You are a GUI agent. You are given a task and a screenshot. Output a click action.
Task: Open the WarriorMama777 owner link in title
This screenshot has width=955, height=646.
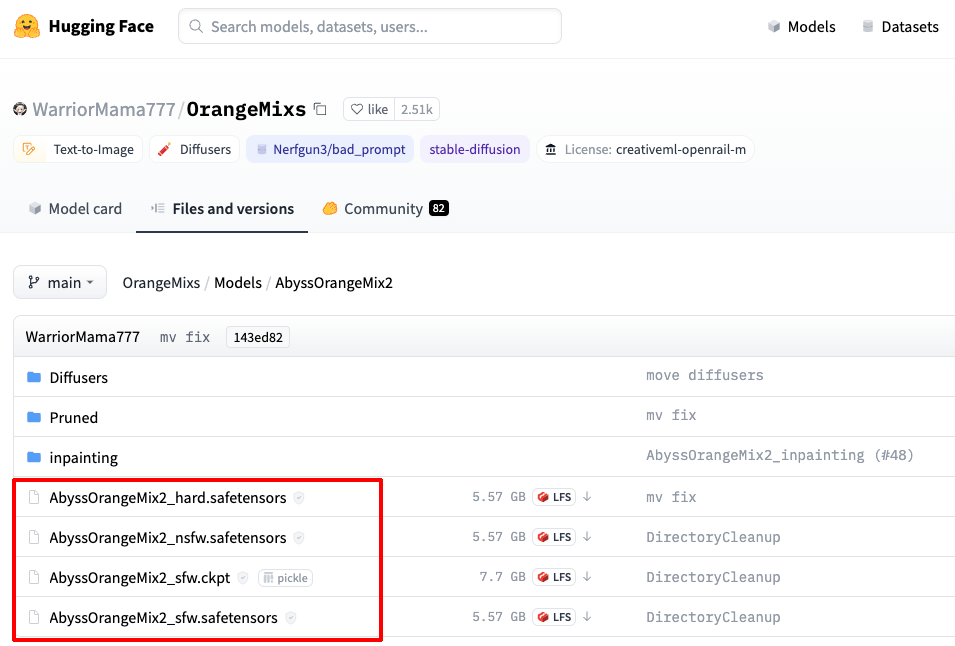pyautogui.click(x=104, y=109)
